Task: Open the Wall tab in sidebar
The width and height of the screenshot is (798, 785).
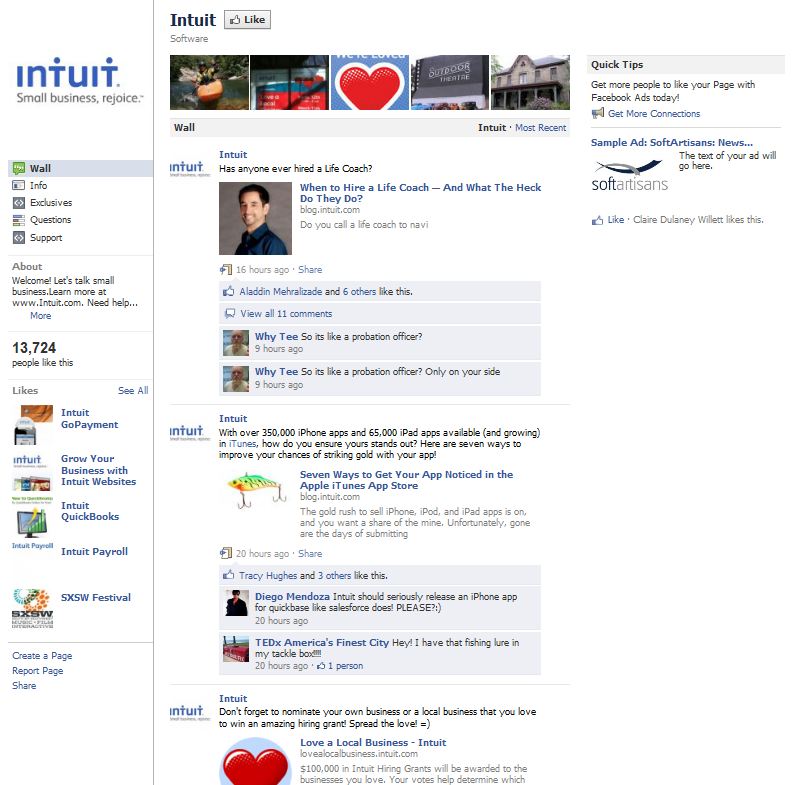Action: 80,169
